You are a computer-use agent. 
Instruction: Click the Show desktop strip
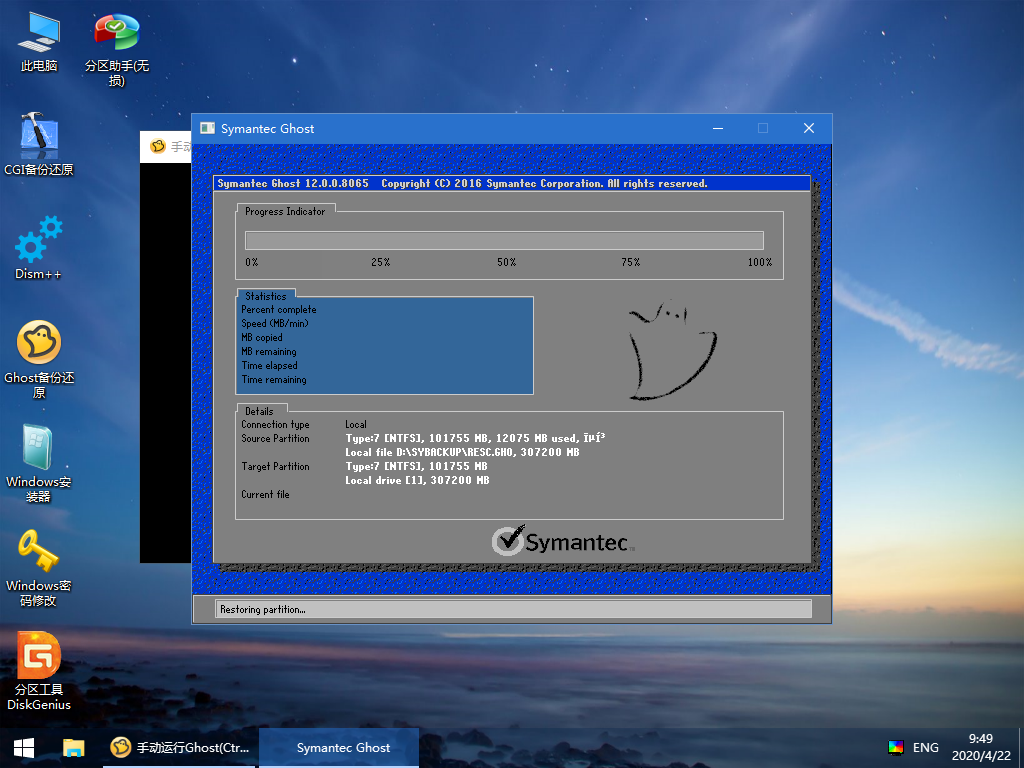click(1021, 748)
